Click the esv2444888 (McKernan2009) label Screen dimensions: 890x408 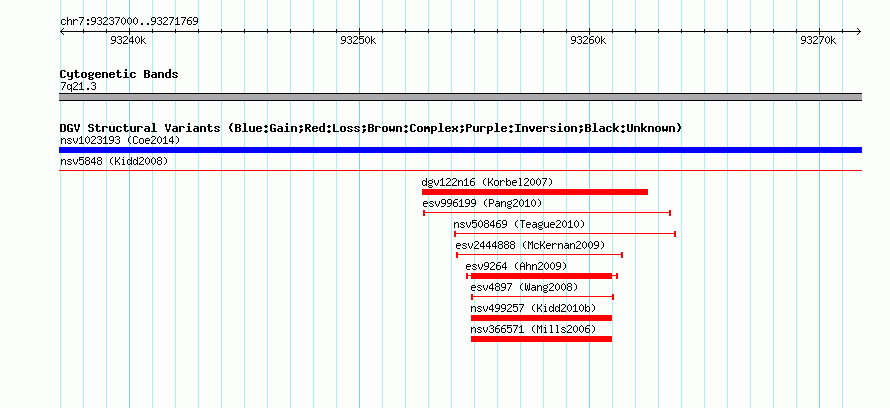[x=530, y=246]
